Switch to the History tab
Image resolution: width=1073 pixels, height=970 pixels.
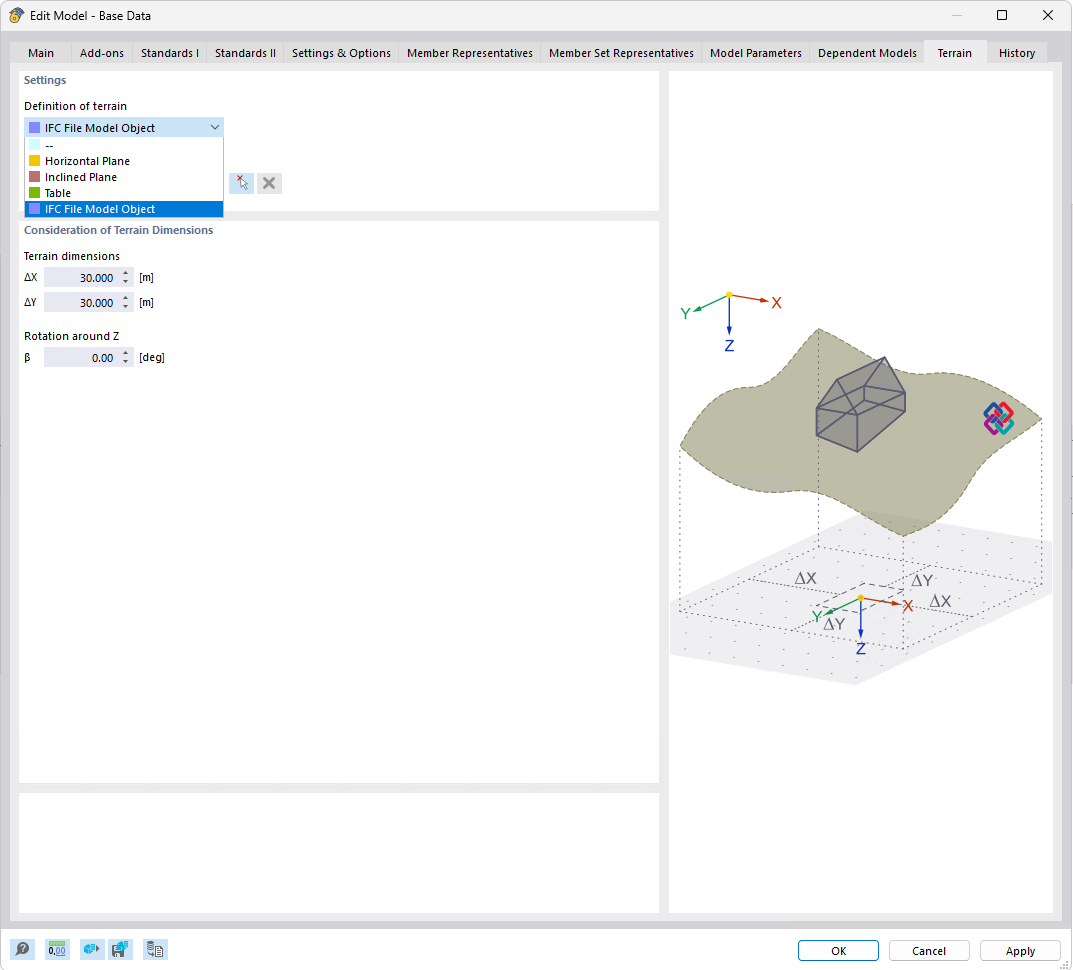(1016, 53)
